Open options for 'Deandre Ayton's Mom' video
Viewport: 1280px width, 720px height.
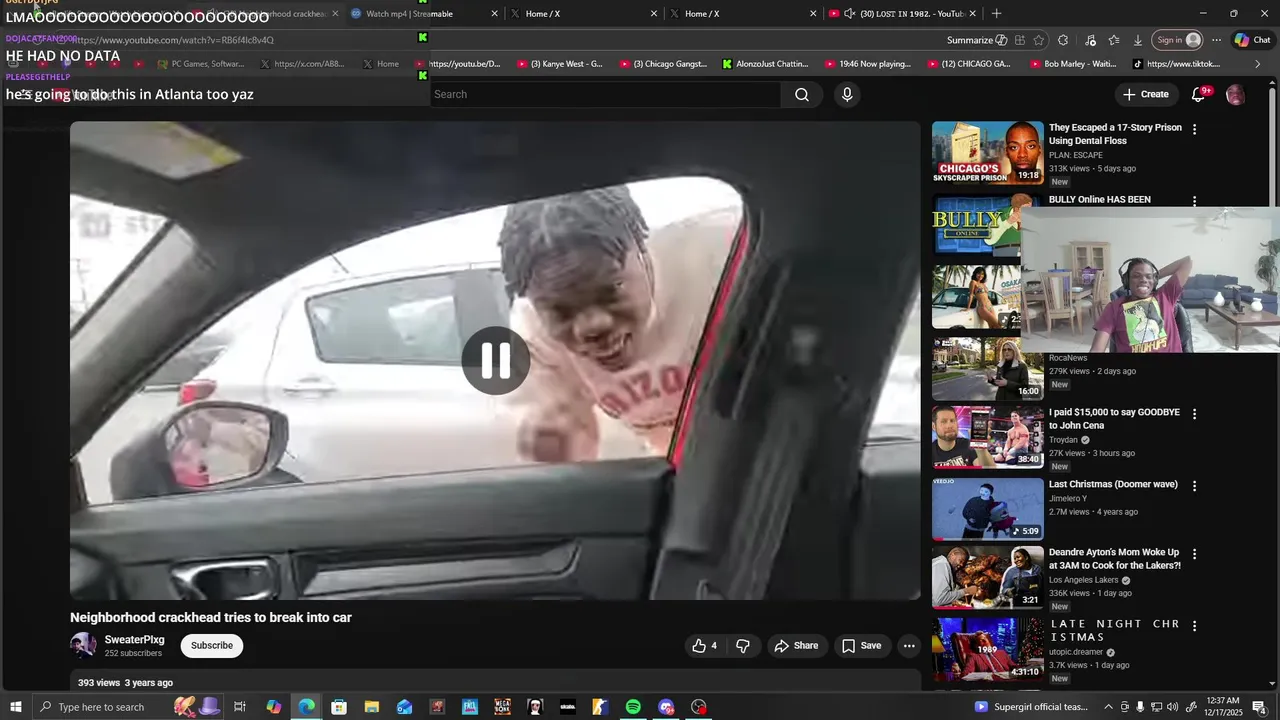pyautogui.click(x=1194, y=554)
